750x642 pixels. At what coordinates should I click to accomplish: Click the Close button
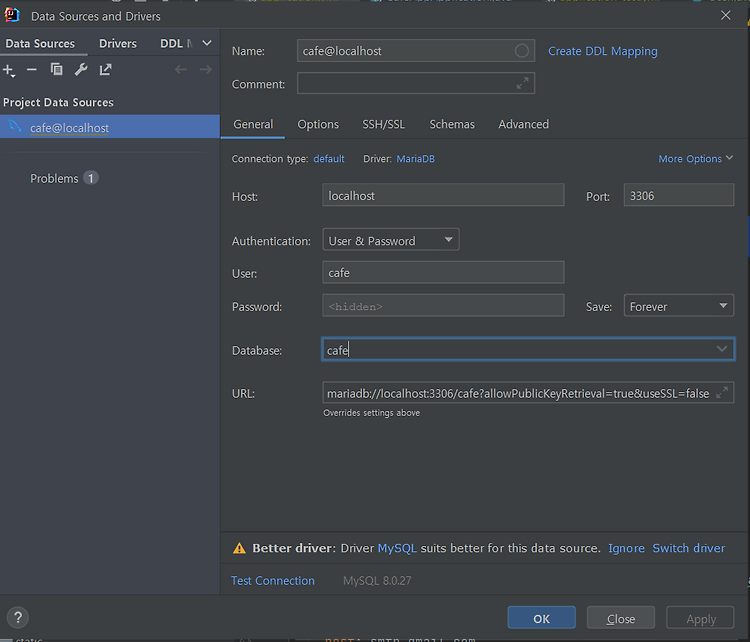click(621, 619)
